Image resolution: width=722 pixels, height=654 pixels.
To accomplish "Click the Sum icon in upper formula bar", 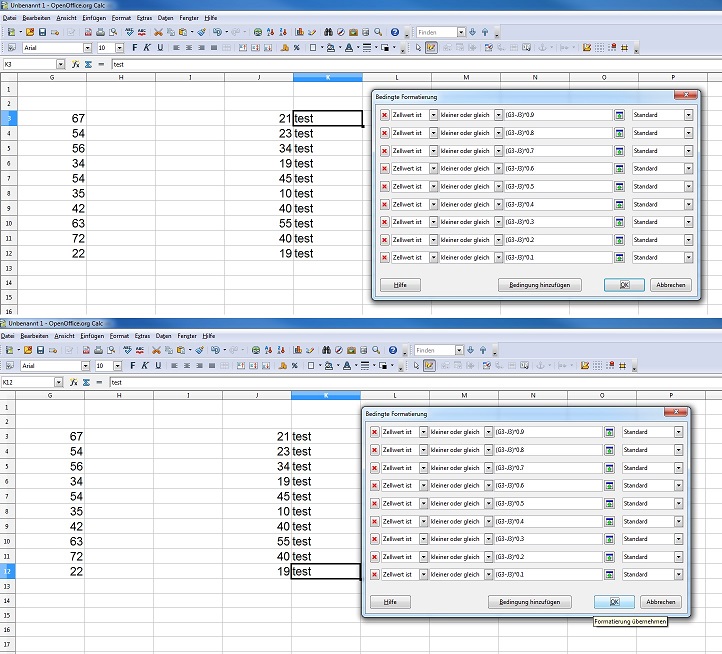I will point(88,64).
